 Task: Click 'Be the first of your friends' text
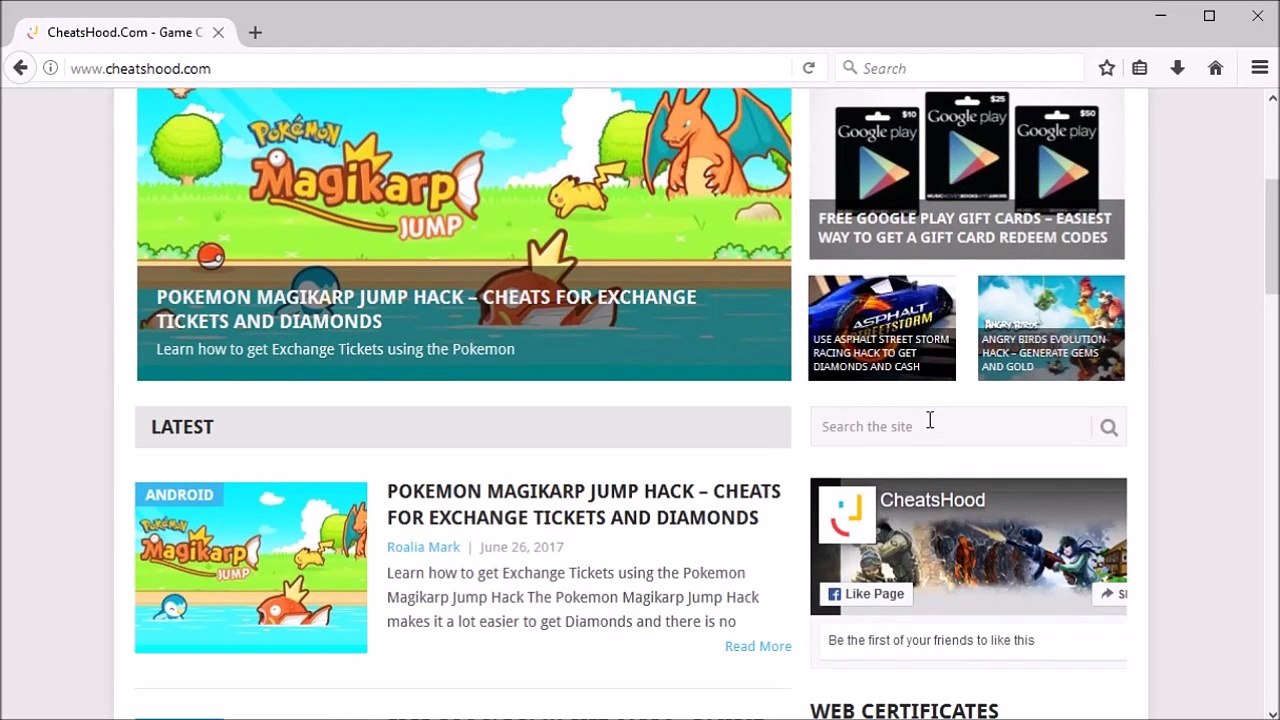click(931, 640)
